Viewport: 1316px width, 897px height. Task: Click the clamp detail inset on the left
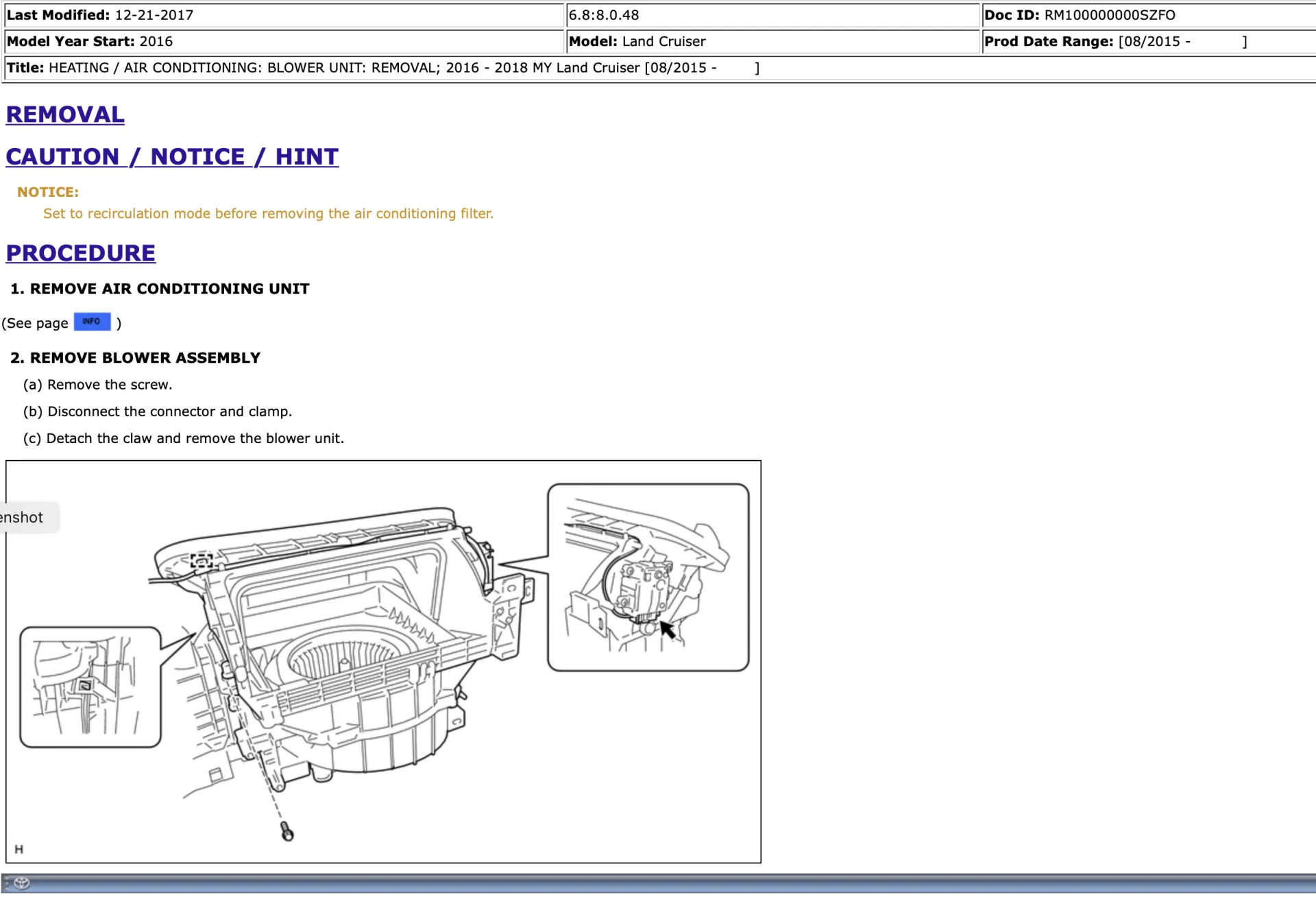pos(90,687)
